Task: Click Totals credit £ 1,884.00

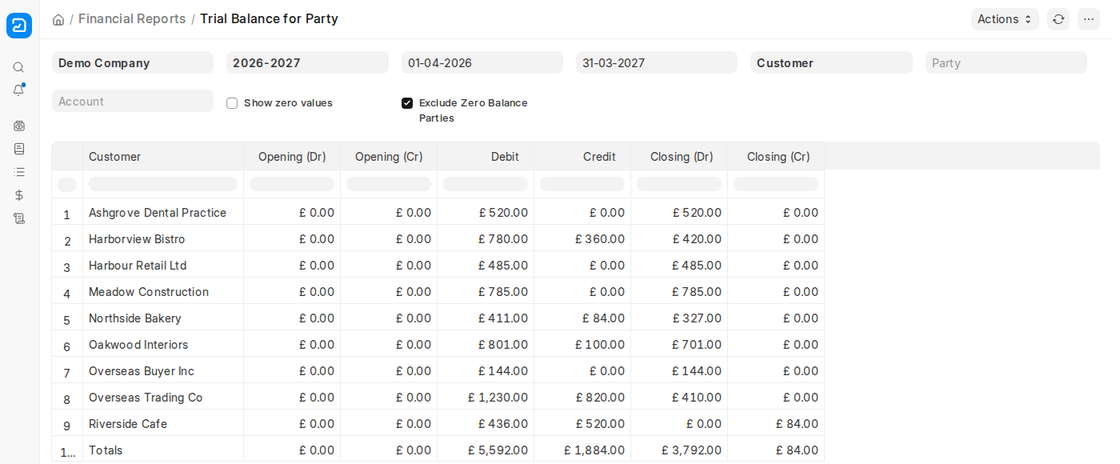Action: pos(582,450)
